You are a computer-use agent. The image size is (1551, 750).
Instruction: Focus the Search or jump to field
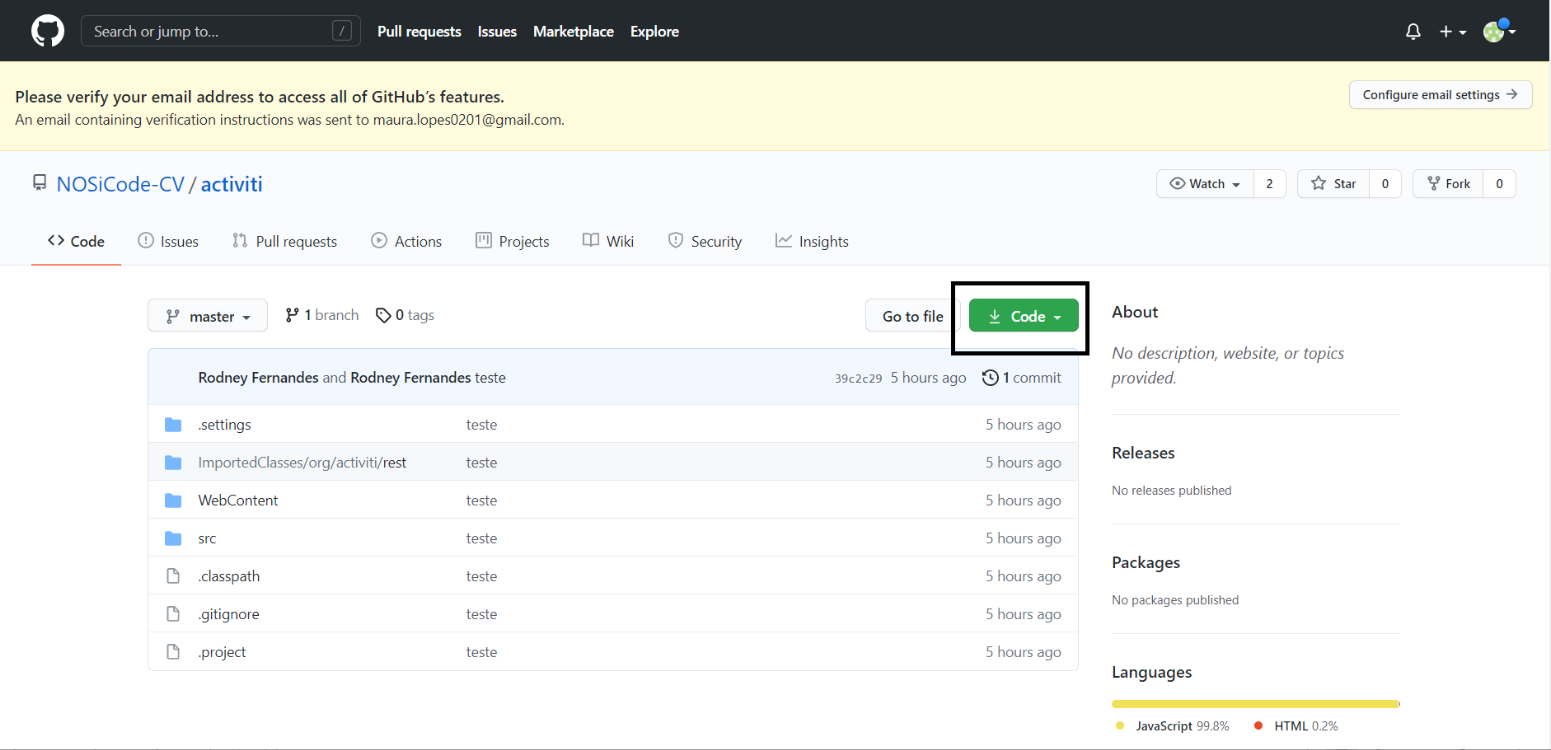tap(220, 31)
